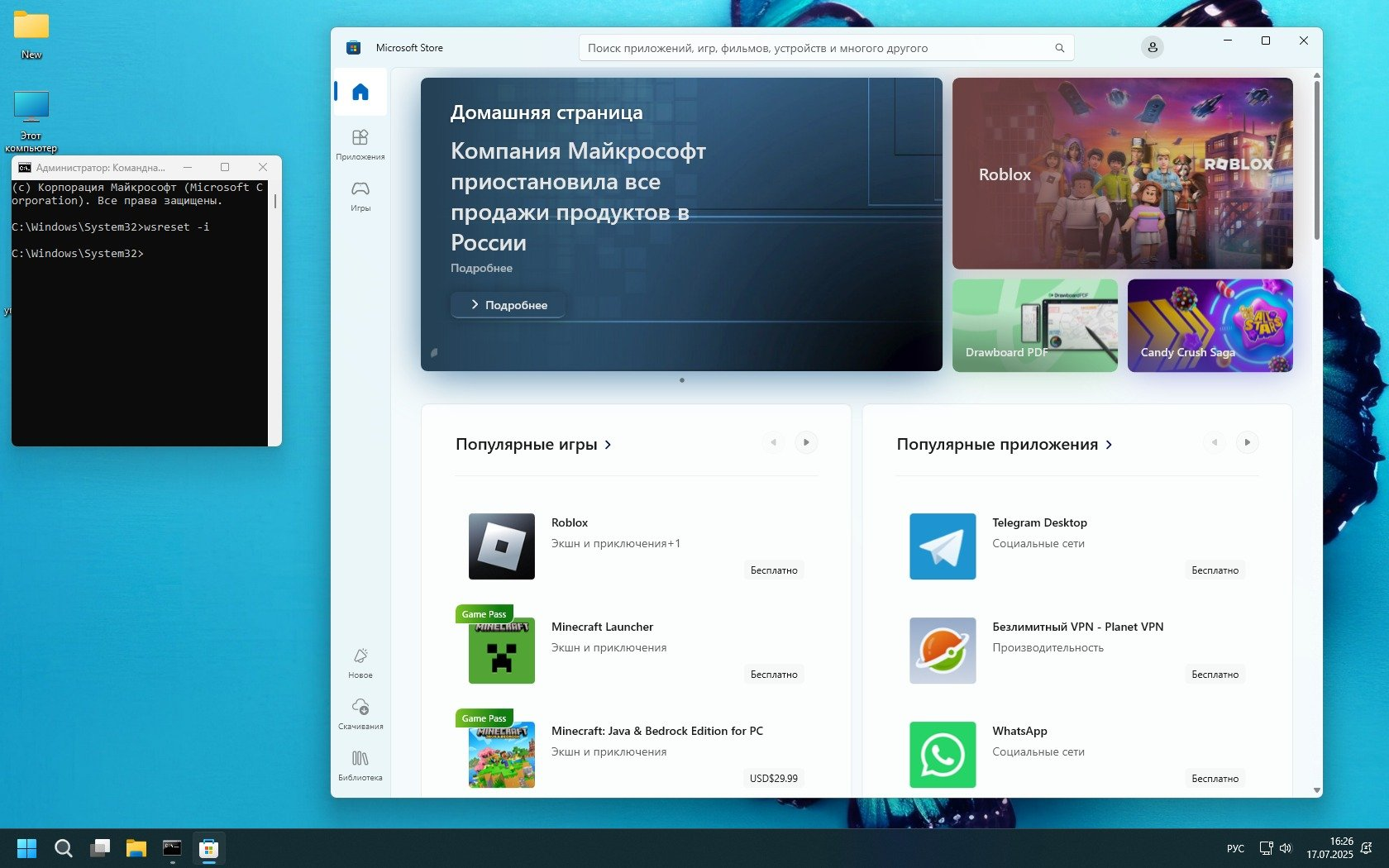The width and height of the screenshot is (1389, 868).
Task: Click the USD$29.99 price button
Action: coord(774,779)
